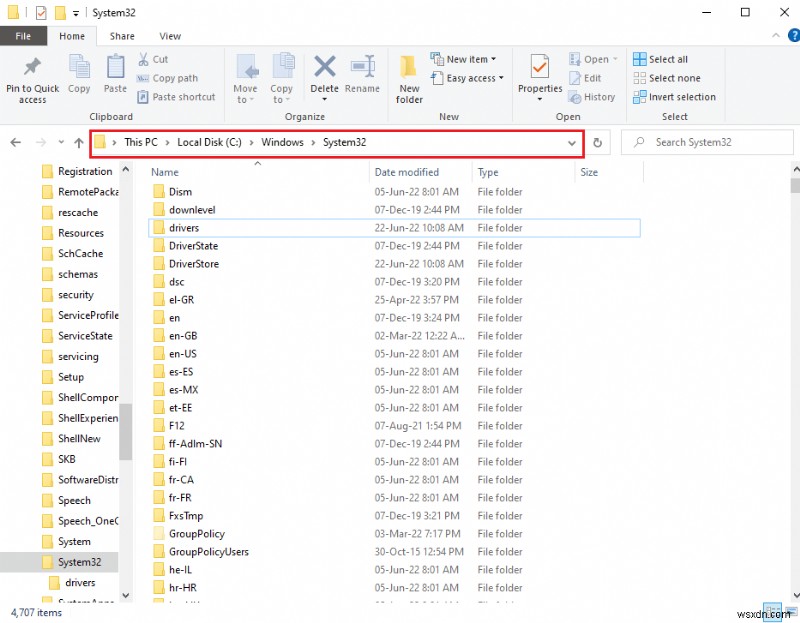
Task: Click the quick access Properties checkmark in title bar
Action: point(41,13)
